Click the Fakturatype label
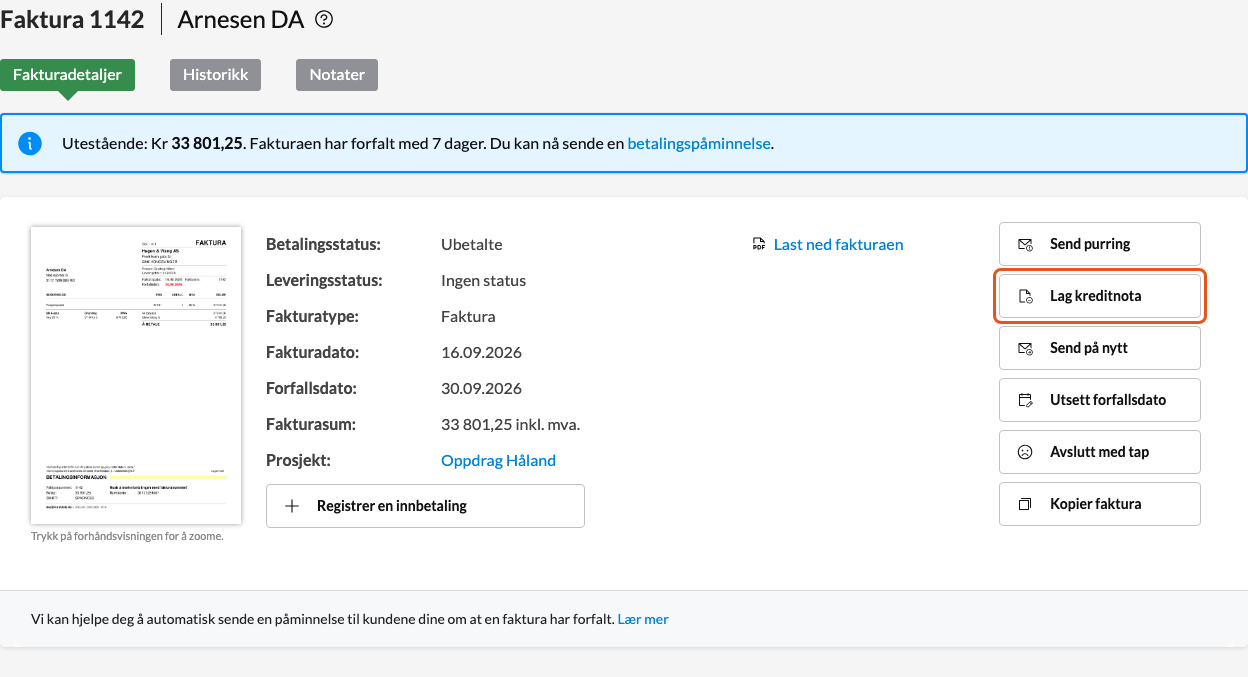The height and width of the screenshot is (677, 1248). (312, 316)
